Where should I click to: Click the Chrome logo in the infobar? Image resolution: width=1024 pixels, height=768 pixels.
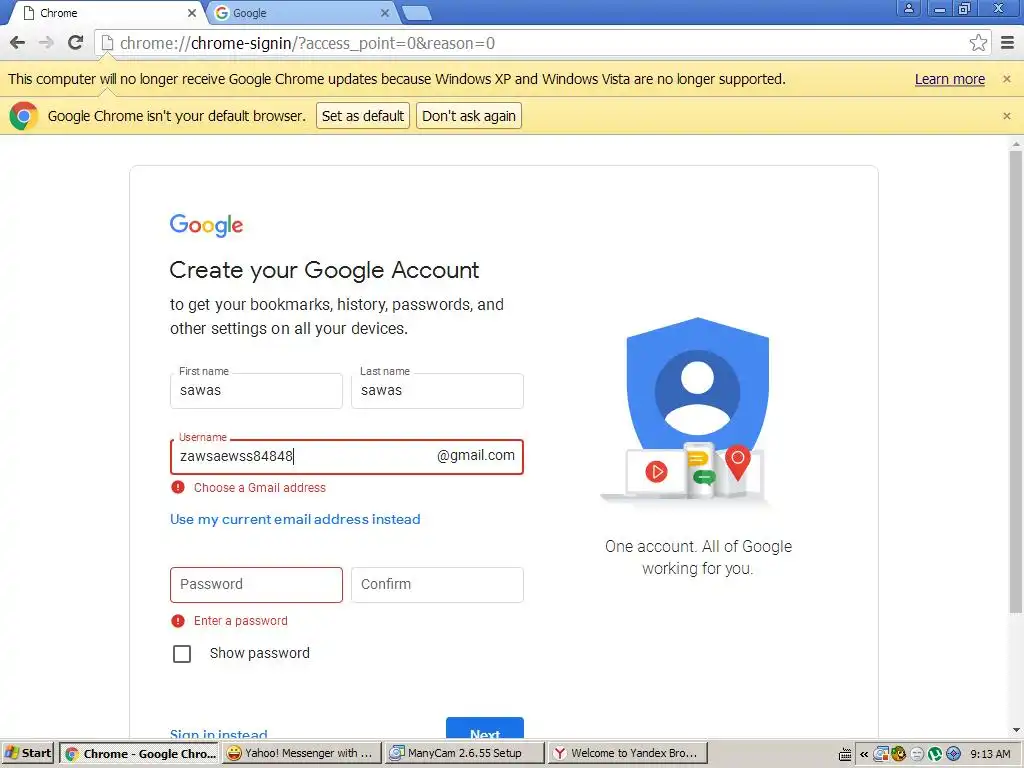(x=24, y=116)
